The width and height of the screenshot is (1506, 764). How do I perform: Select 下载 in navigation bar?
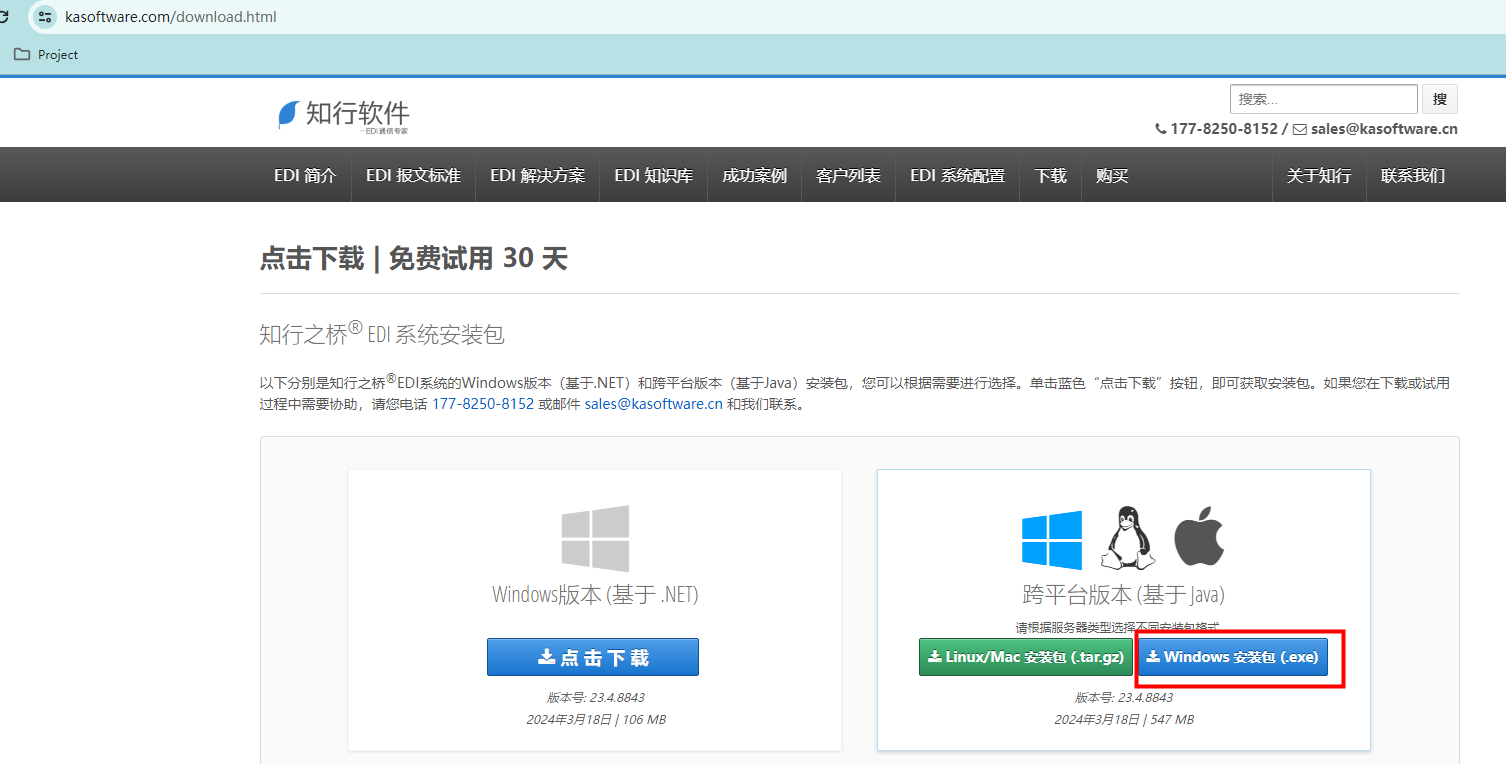(x=1050, y=175)
